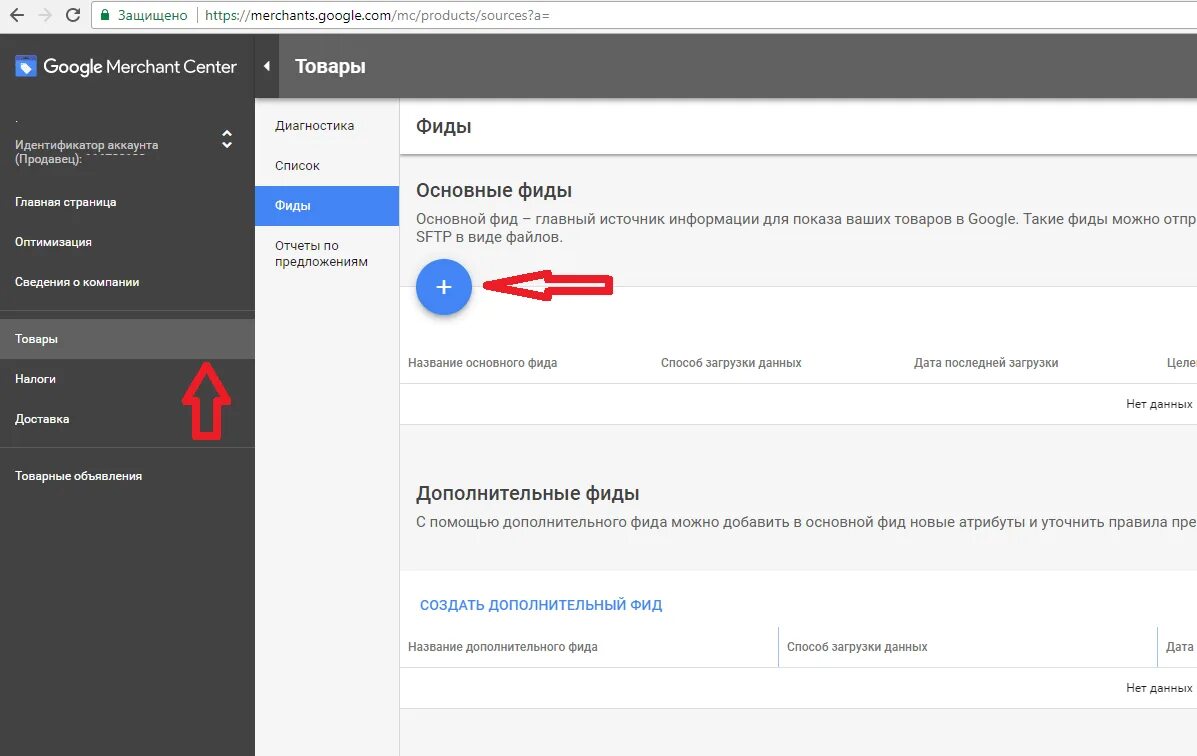This screenshot has width=1197, height=756.
Task: Switch to the Диагностика tab
Action: coord(327,126)
